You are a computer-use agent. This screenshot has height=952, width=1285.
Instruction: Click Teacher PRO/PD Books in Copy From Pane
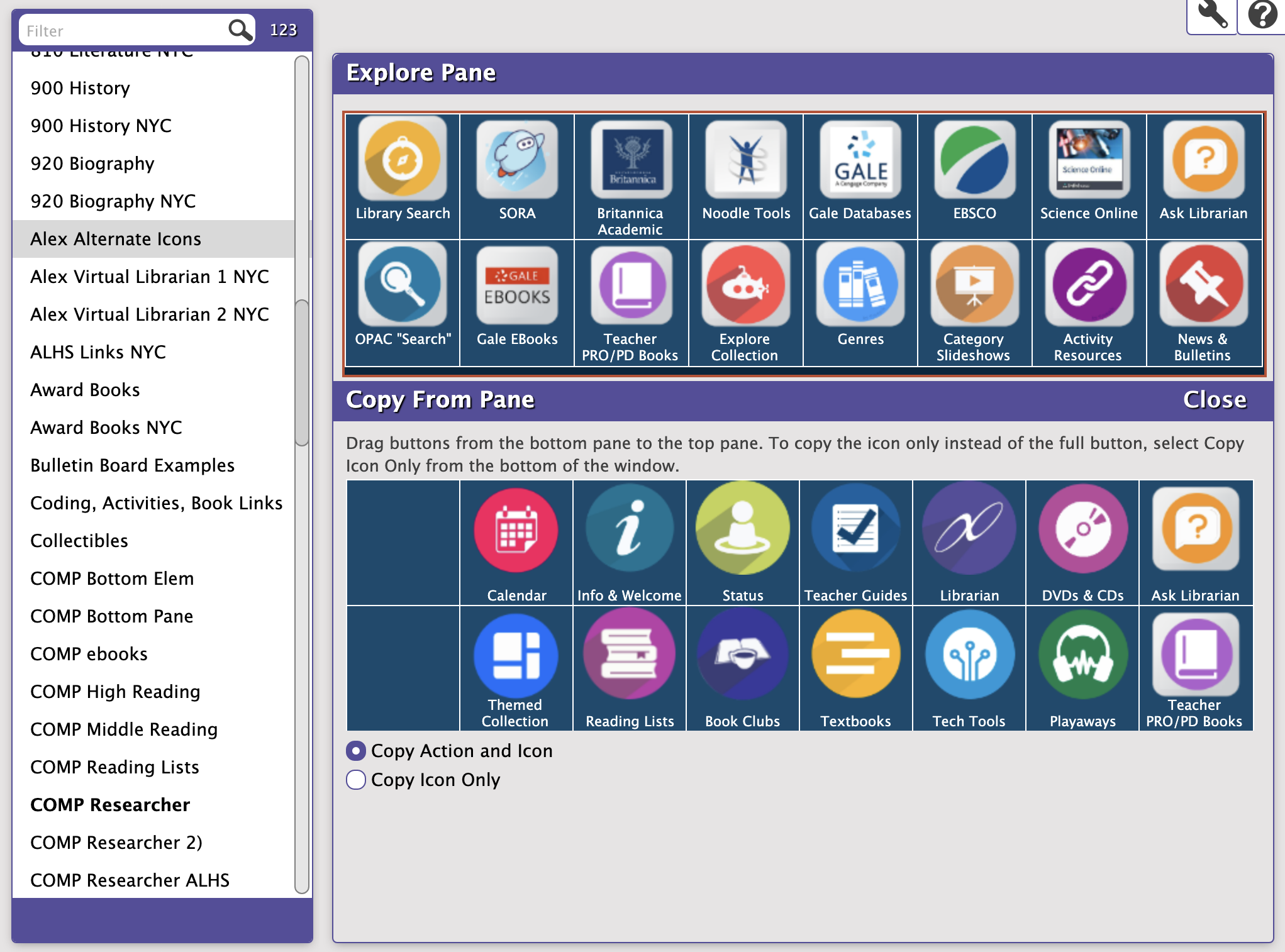pyautogui.click(x=1196, y=655)
